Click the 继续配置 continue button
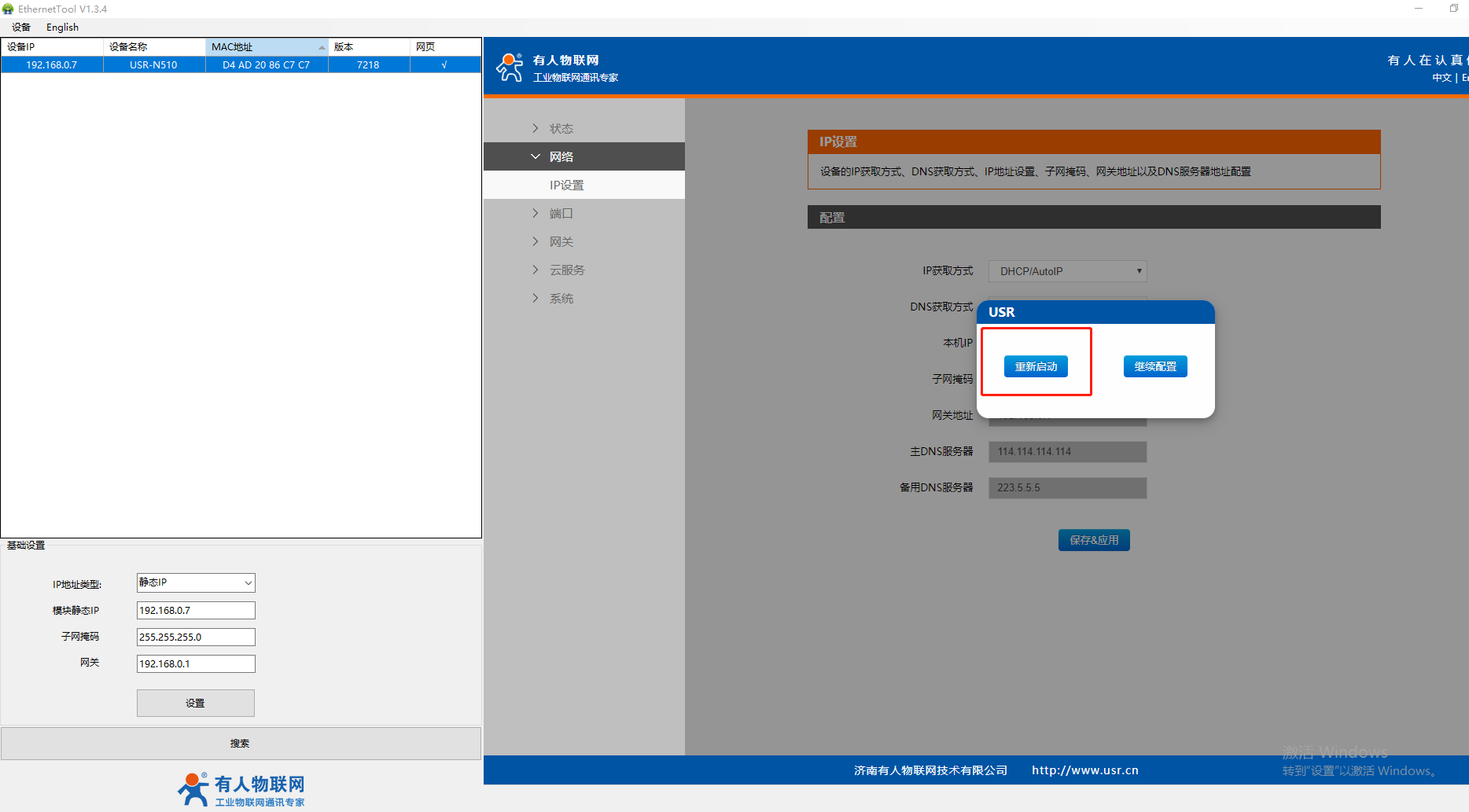Viewport: 1469px width, 812px height. [1154, 366]
